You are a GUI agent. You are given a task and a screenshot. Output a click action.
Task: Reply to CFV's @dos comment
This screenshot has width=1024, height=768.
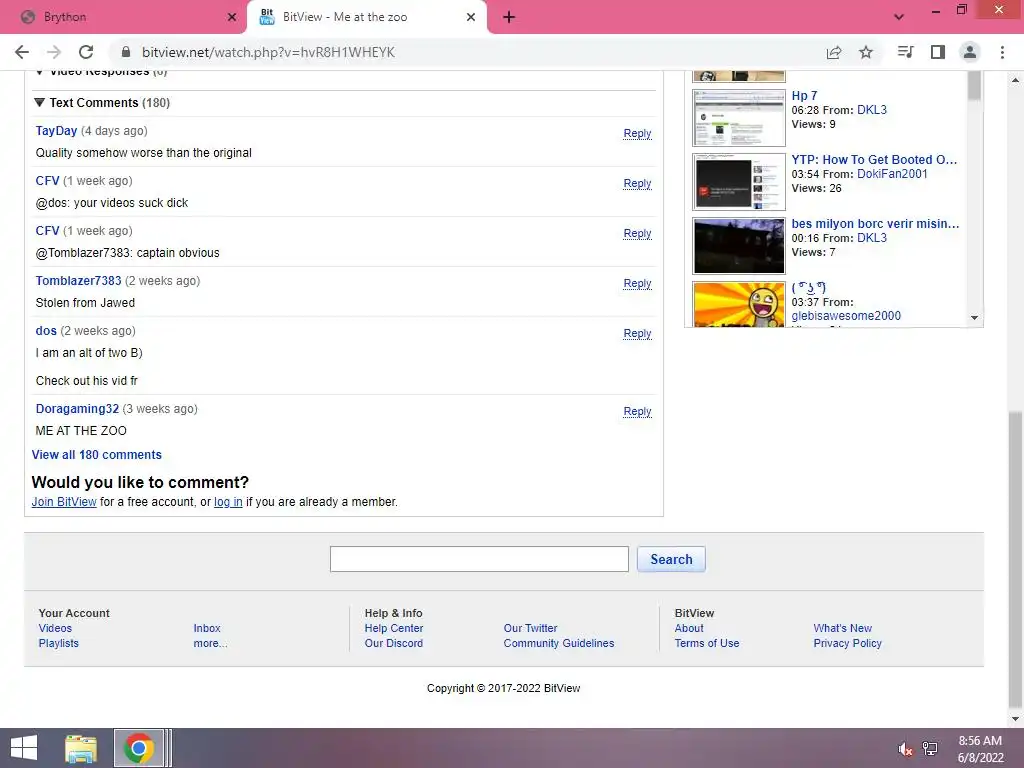pos(637,184)
